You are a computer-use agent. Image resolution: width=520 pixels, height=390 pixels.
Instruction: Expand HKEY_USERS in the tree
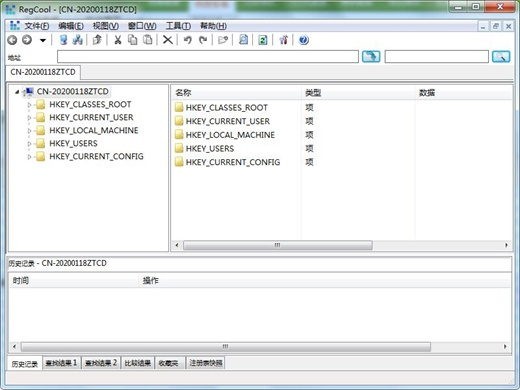[x=29, y=144]
